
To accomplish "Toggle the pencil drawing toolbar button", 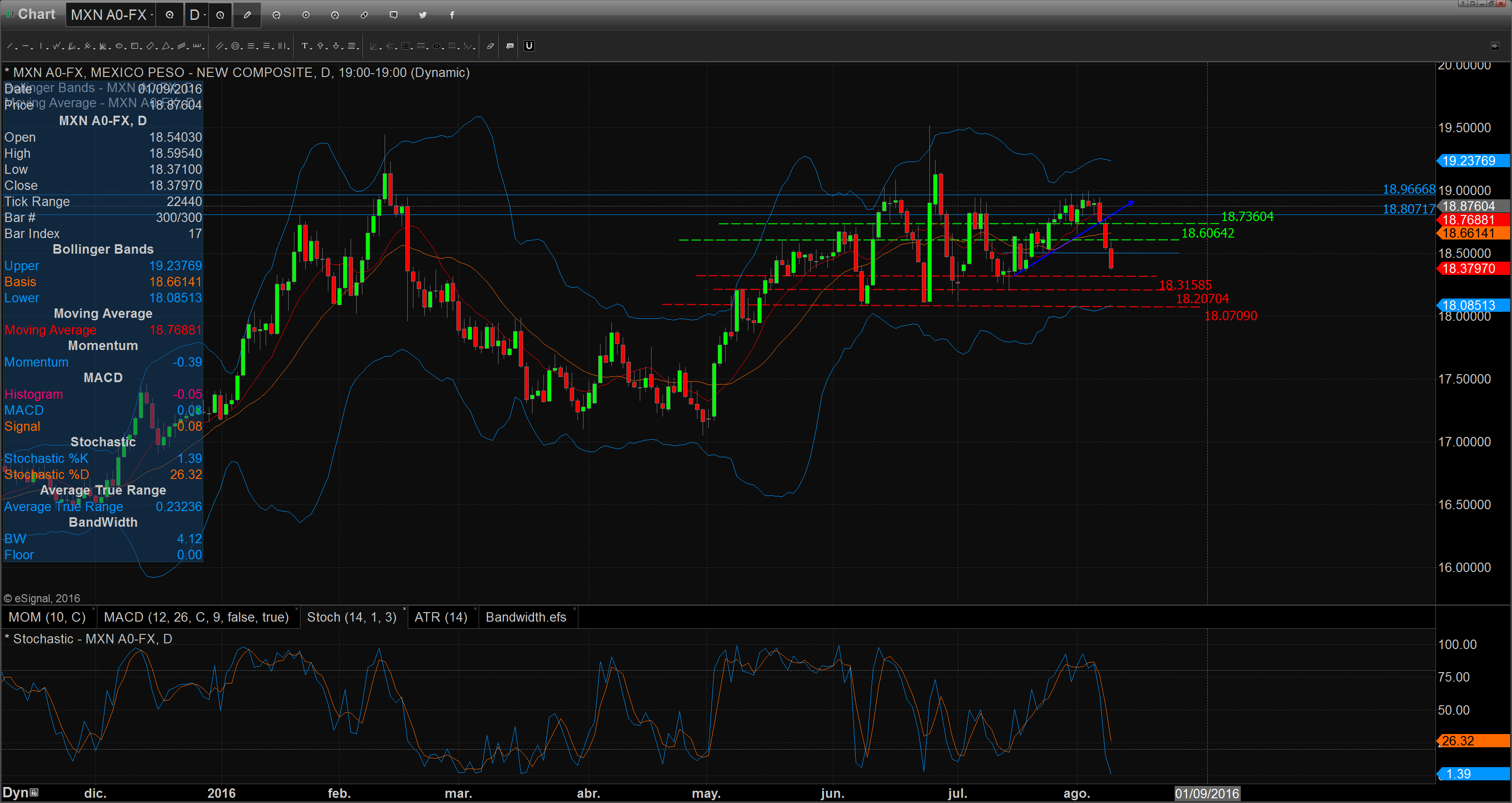I will [247, 15].
